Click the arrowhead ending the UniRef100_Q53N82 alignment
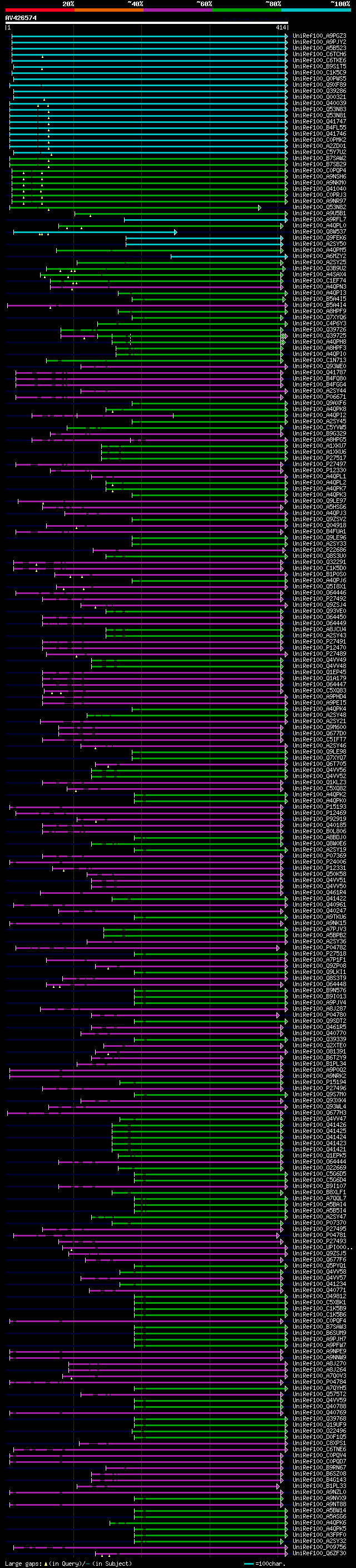 [260, 207]
